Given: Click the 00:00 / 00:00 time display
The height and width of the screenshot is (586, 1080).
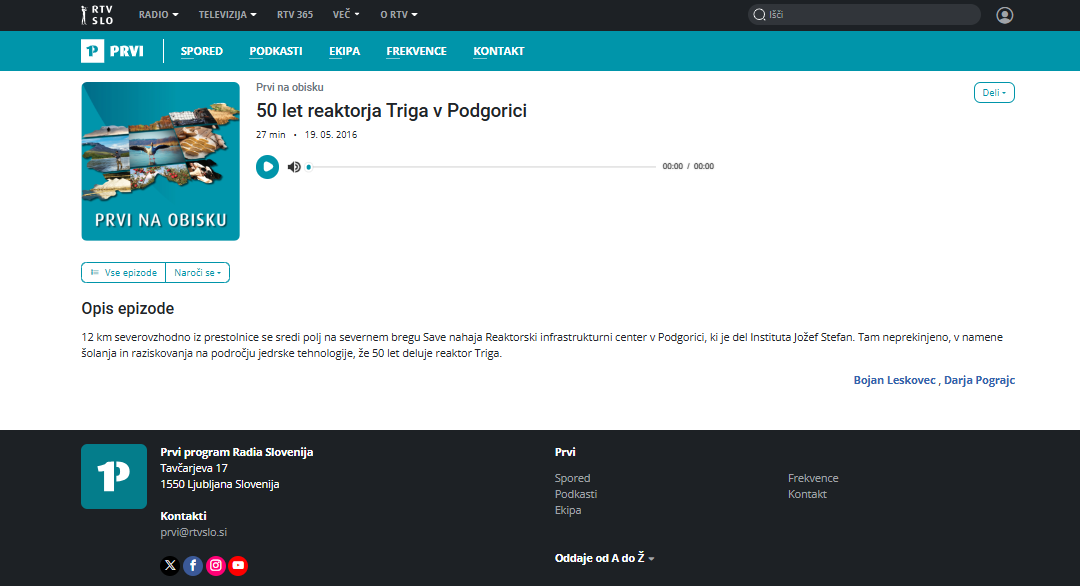Looking at the screenshot, I should tap(688, 167).
